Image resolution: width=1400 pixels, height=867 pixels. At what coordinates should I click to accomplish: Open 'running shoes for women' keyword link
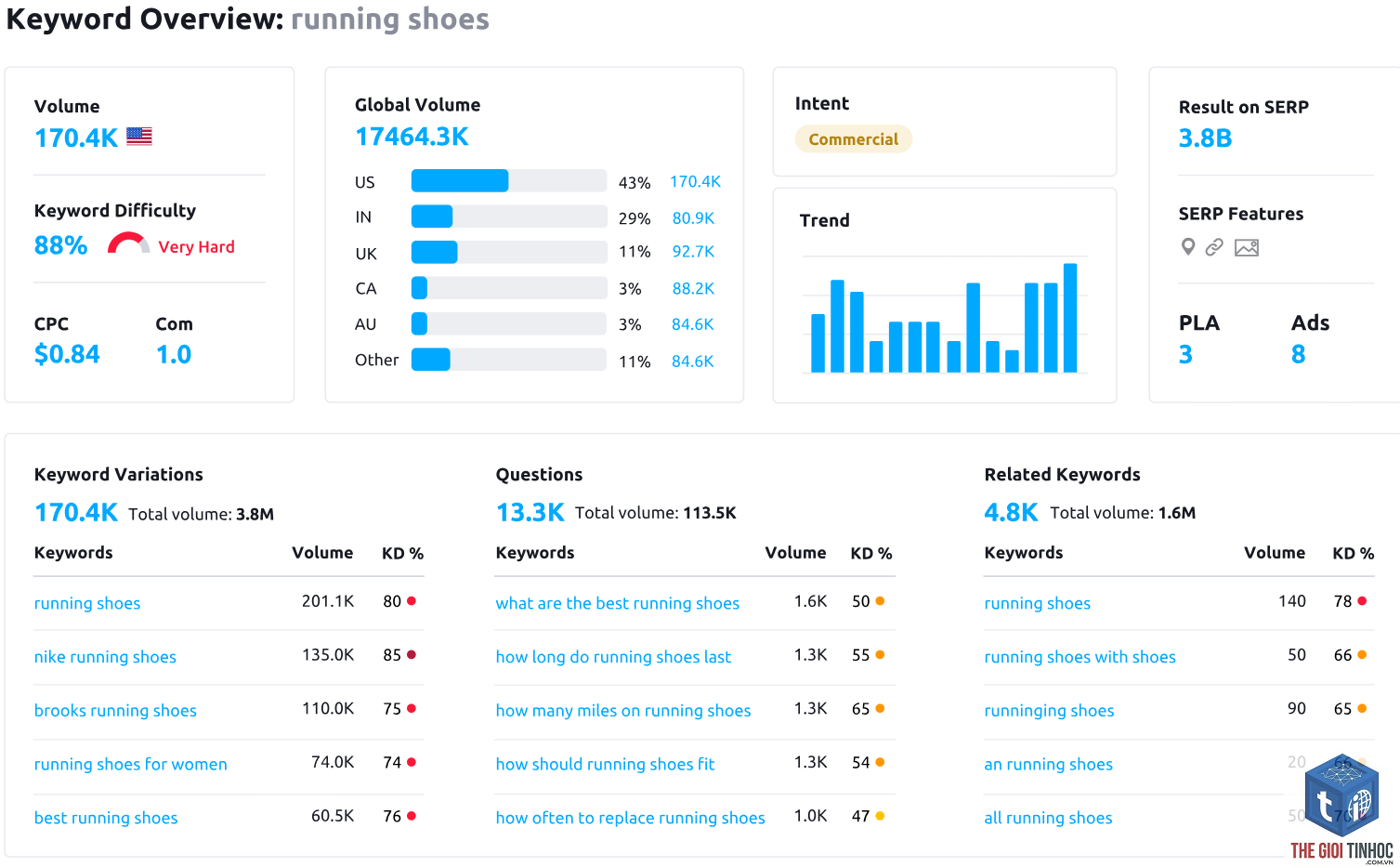point(131,765)
